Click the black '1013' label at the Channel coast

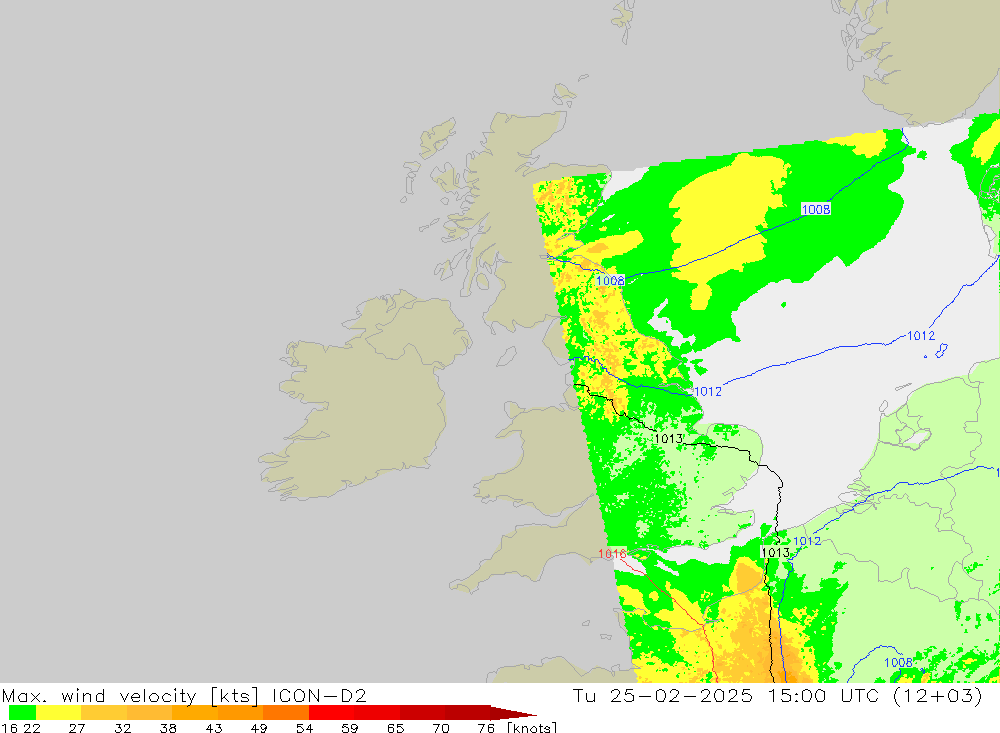pos(776,552)
